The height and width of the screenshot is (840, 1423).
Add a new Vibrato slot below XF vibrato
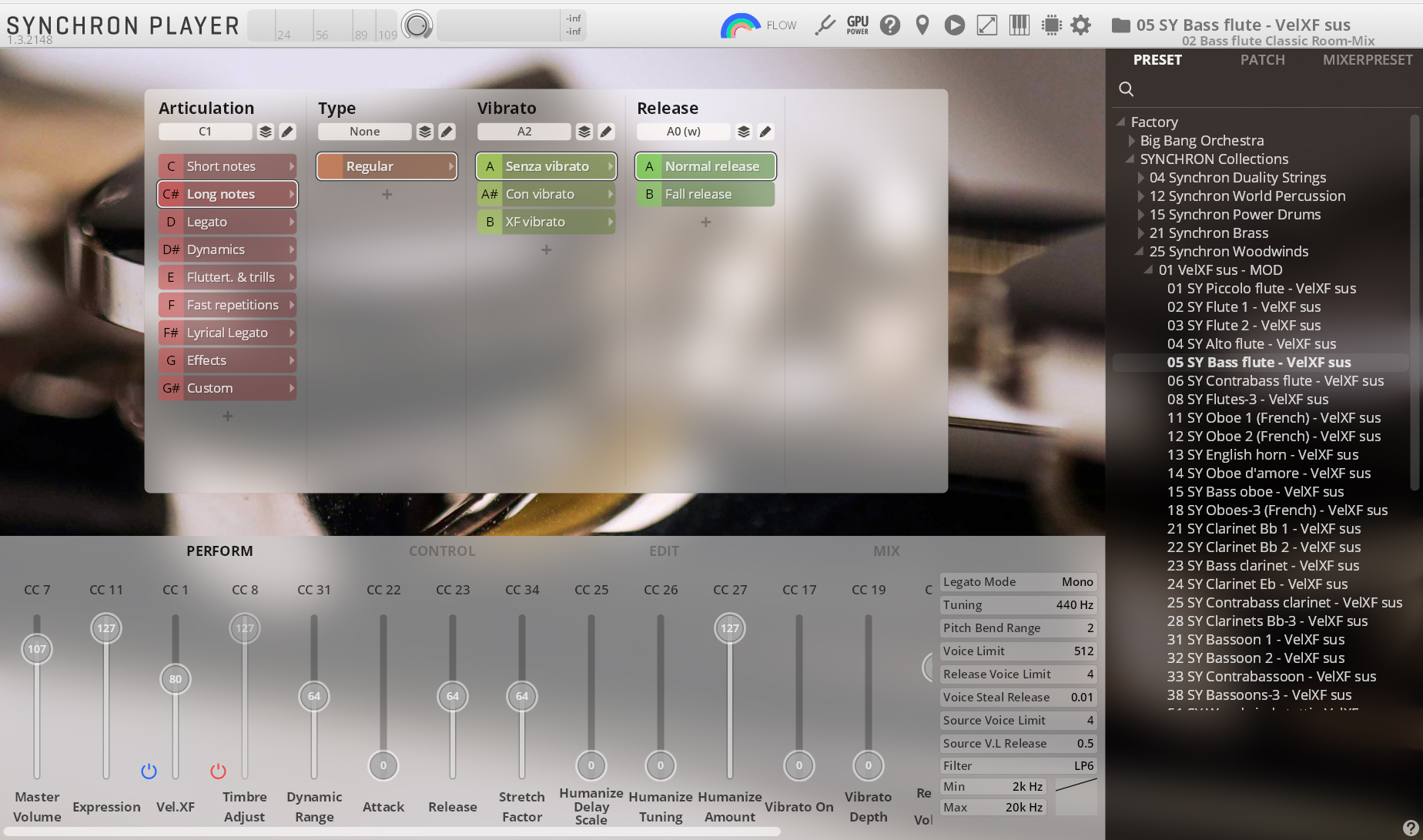pos(547,249)
